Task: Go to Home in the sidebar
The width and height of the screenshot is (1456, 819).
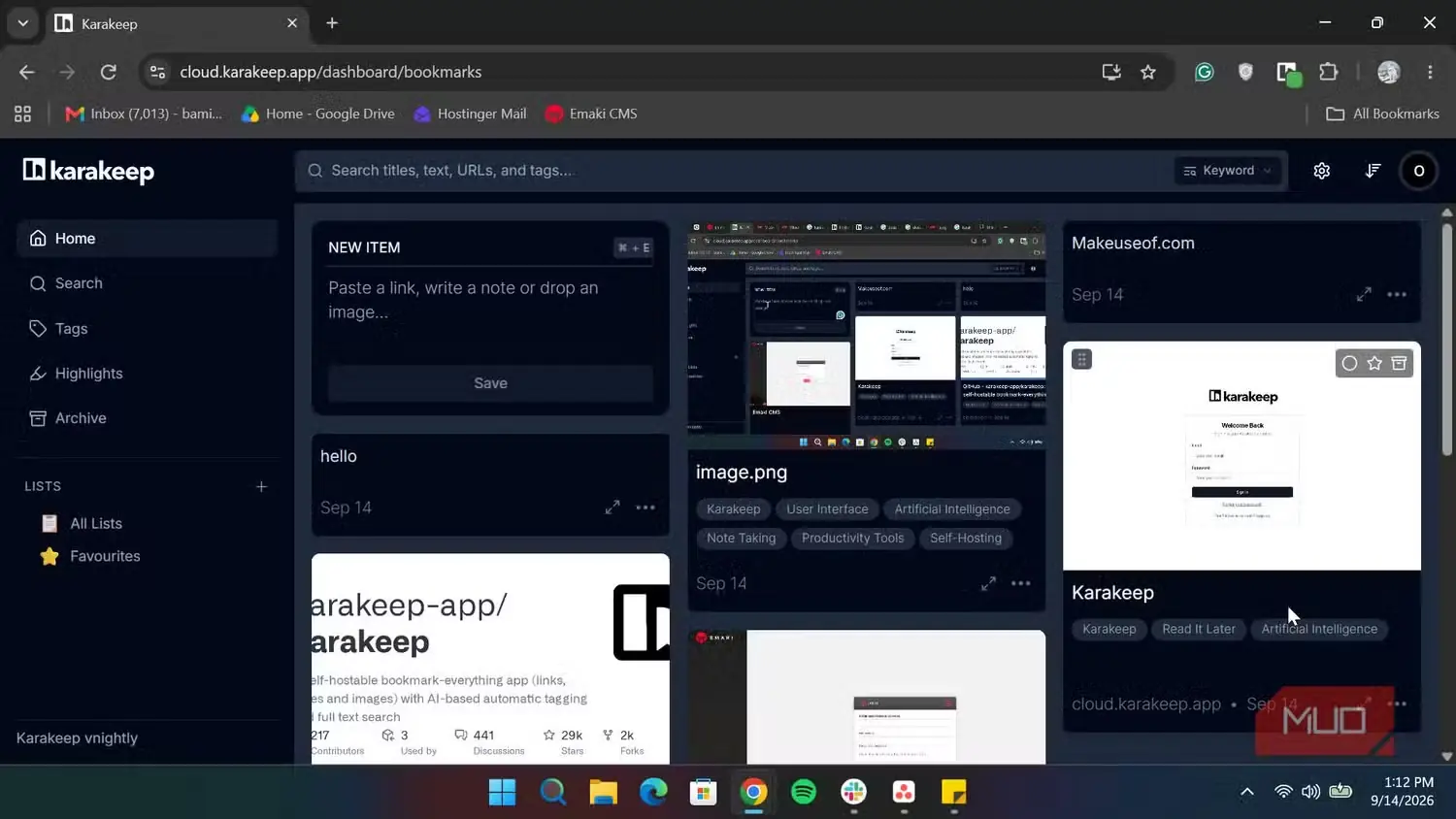Action: (x=148, y=239)
